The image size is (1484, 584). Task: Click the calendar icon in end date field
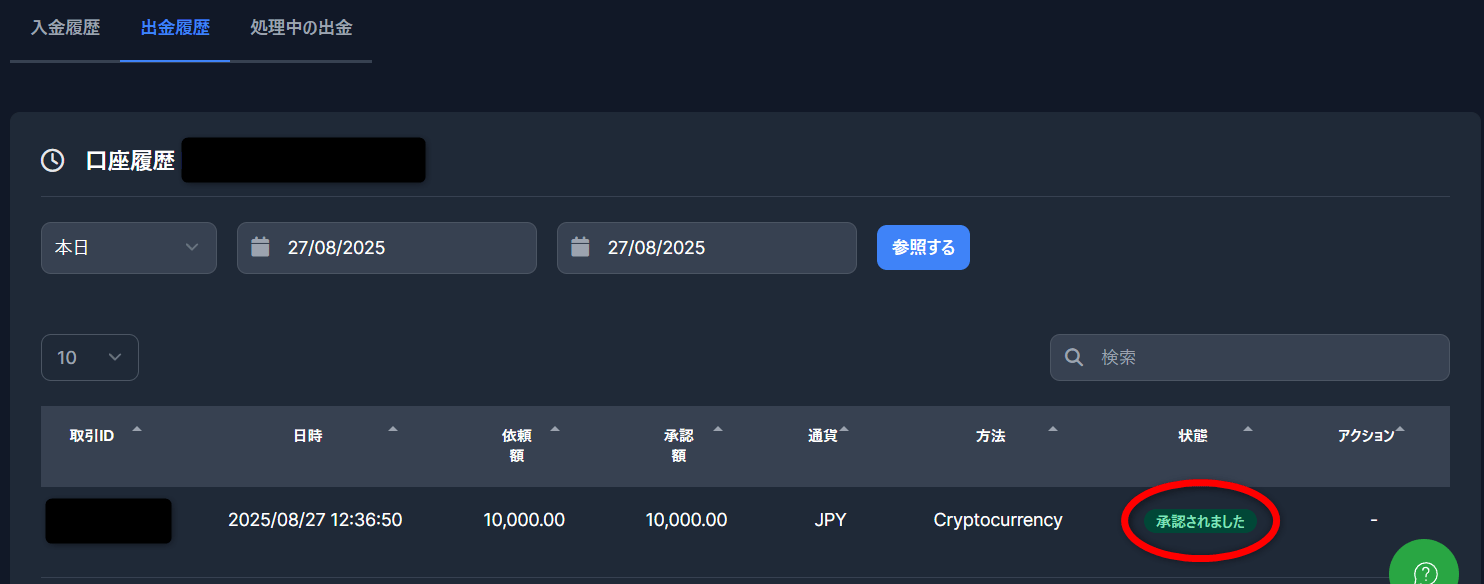click(x=580, y=247)
